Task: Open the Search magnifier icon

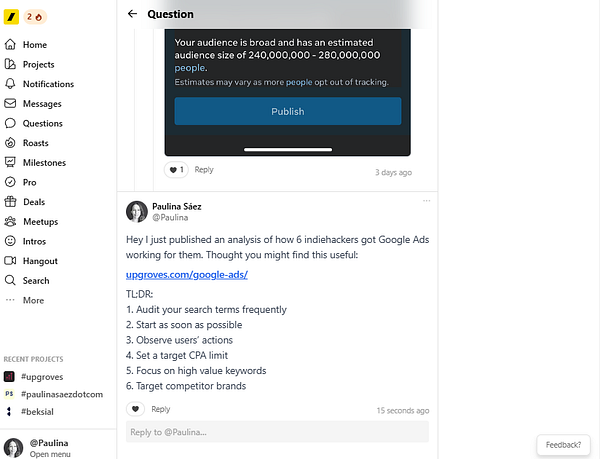Action: pos(11,281)
